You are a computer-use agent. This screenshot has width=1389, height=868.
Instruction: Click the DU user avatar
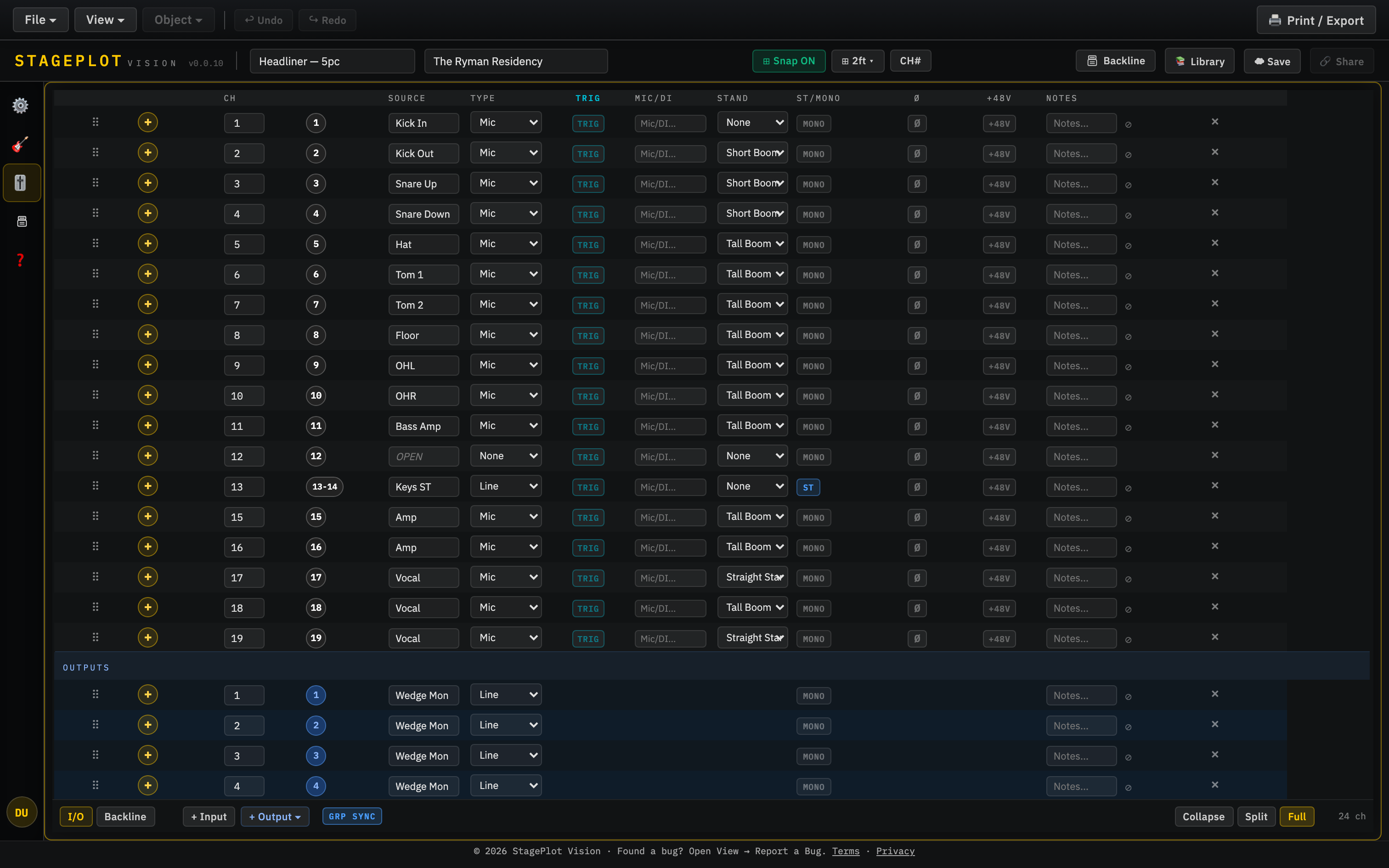coord(22,812)
